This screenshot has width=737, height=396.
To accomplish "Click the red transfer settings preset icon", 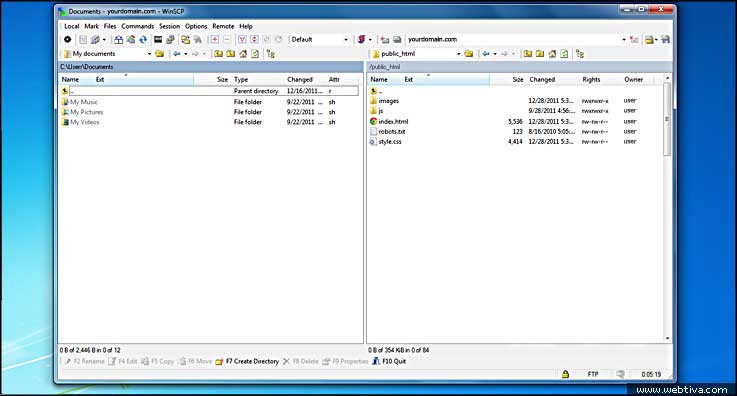I will (x=361, y=39).
